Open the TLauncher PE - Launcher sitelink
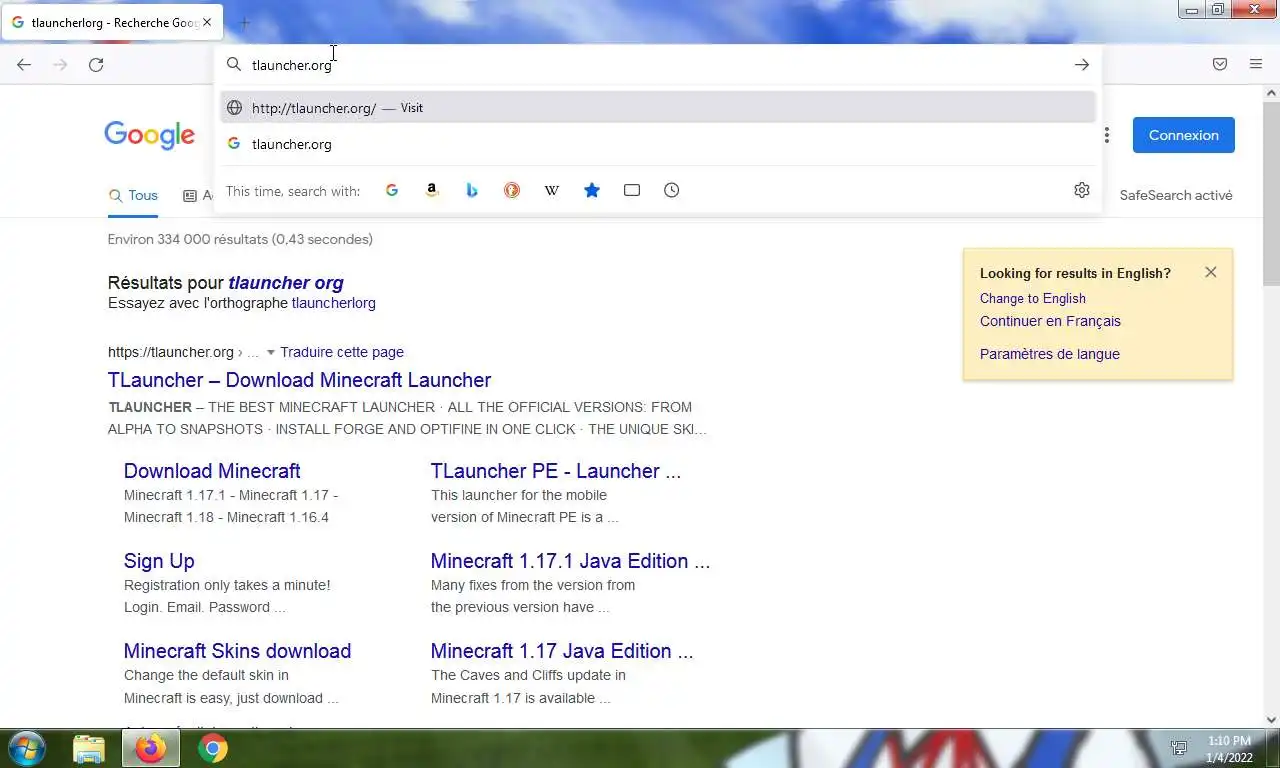 point(556,471)
